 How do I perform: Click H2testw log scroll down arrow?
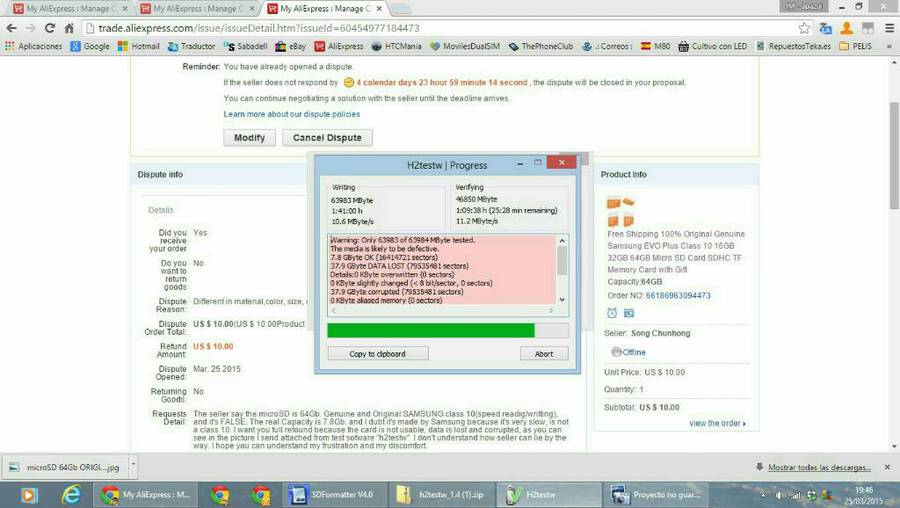click(x=562, y=299)
